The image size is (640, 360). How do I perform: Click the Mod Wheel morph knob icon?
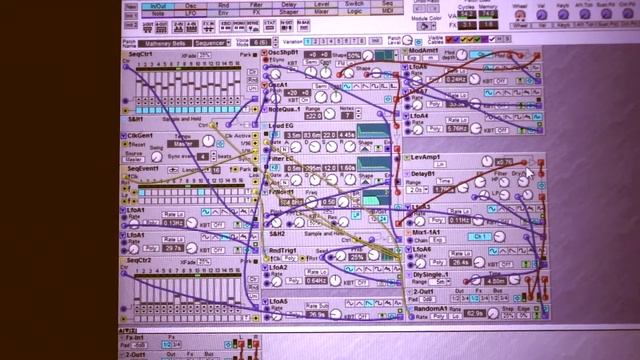coord(520,15)
